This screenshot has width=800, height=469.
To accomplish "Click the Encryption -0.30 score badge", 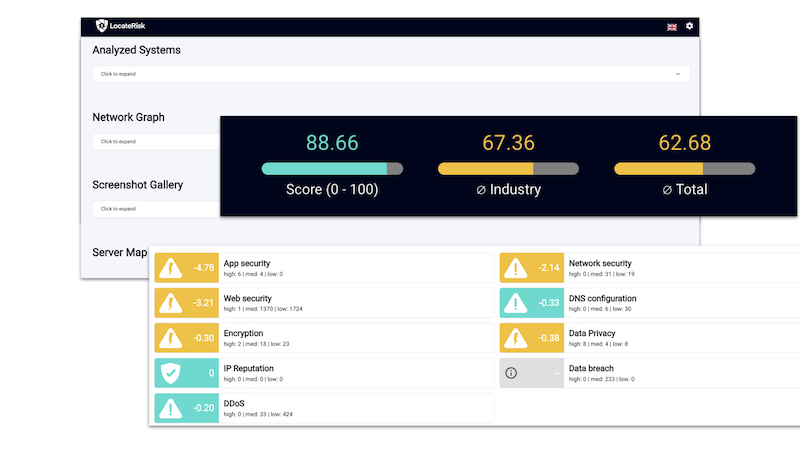I will click(204, 338).
